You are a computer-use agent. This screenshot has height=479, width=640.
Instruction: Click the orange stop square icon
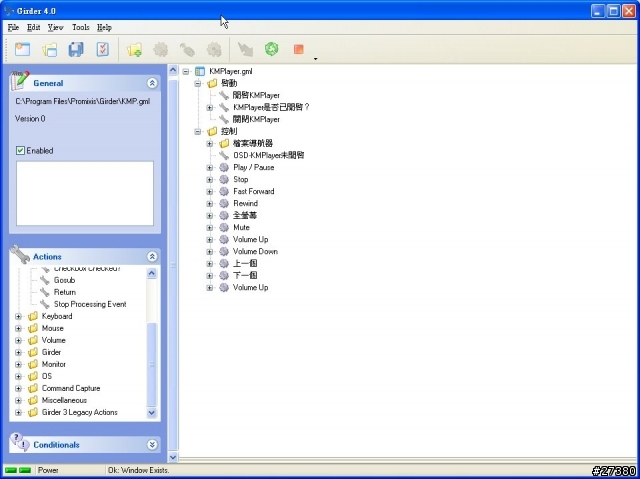click(x=298, y=49)
